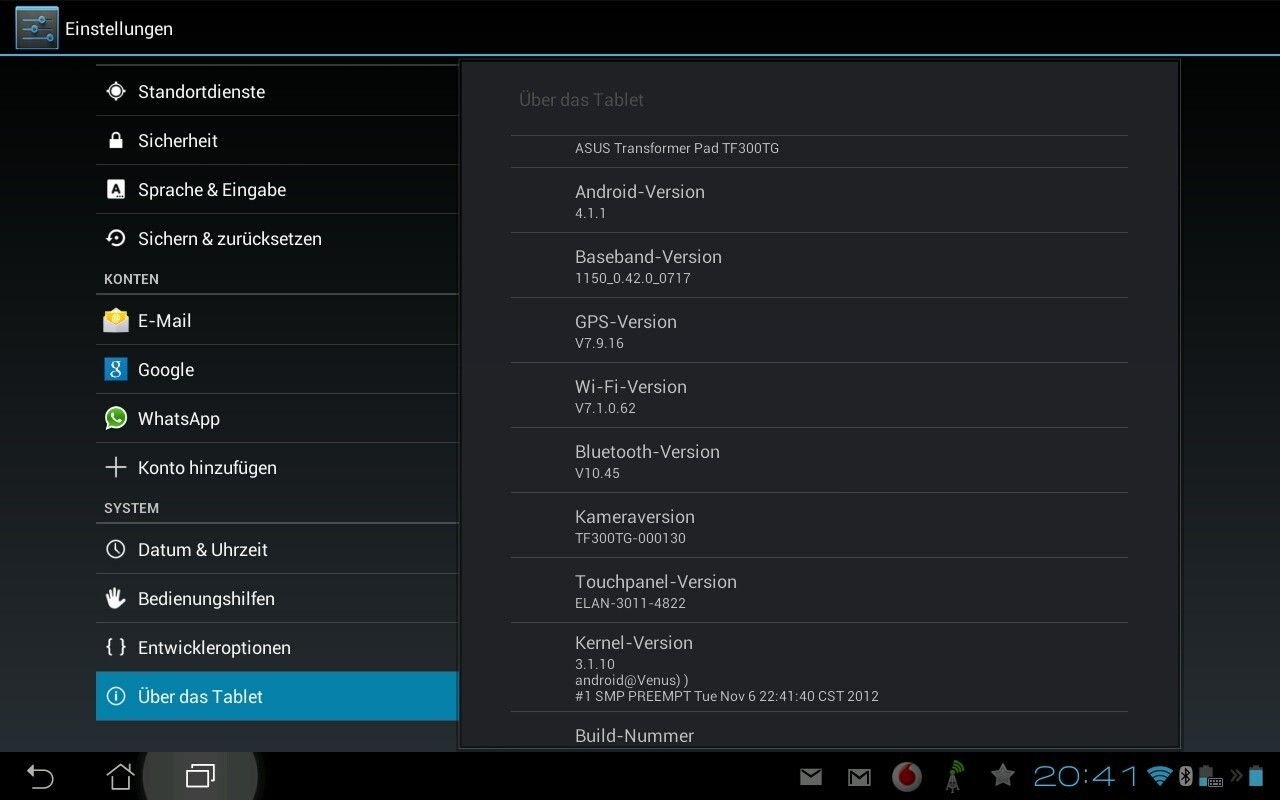The height and width of the screenshot is (800, 1280).
Task: Open Standortdienste via its location target icon
Action: [x=116, y=92]
